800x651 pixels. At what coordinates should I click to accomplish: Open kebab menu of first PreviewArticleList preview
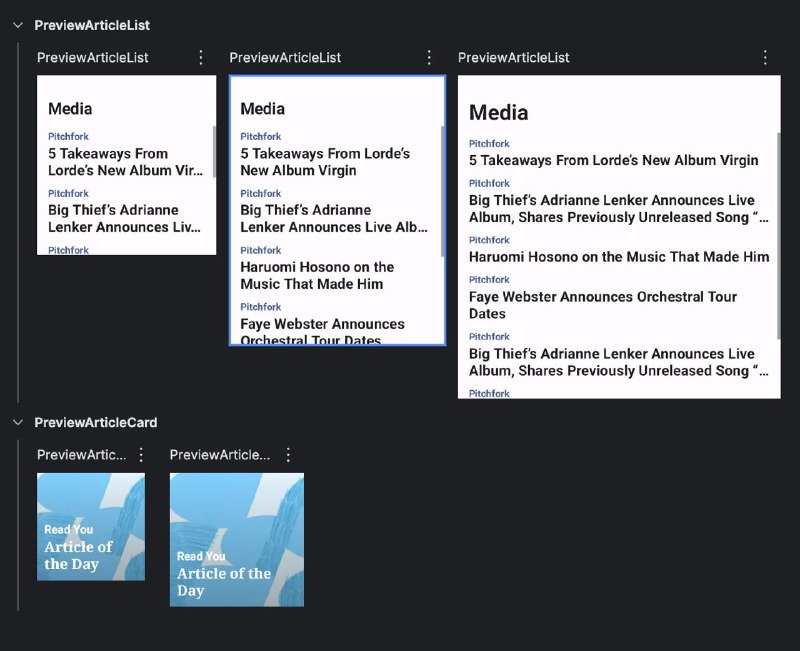pyautogui.click(x=201, y=58)
